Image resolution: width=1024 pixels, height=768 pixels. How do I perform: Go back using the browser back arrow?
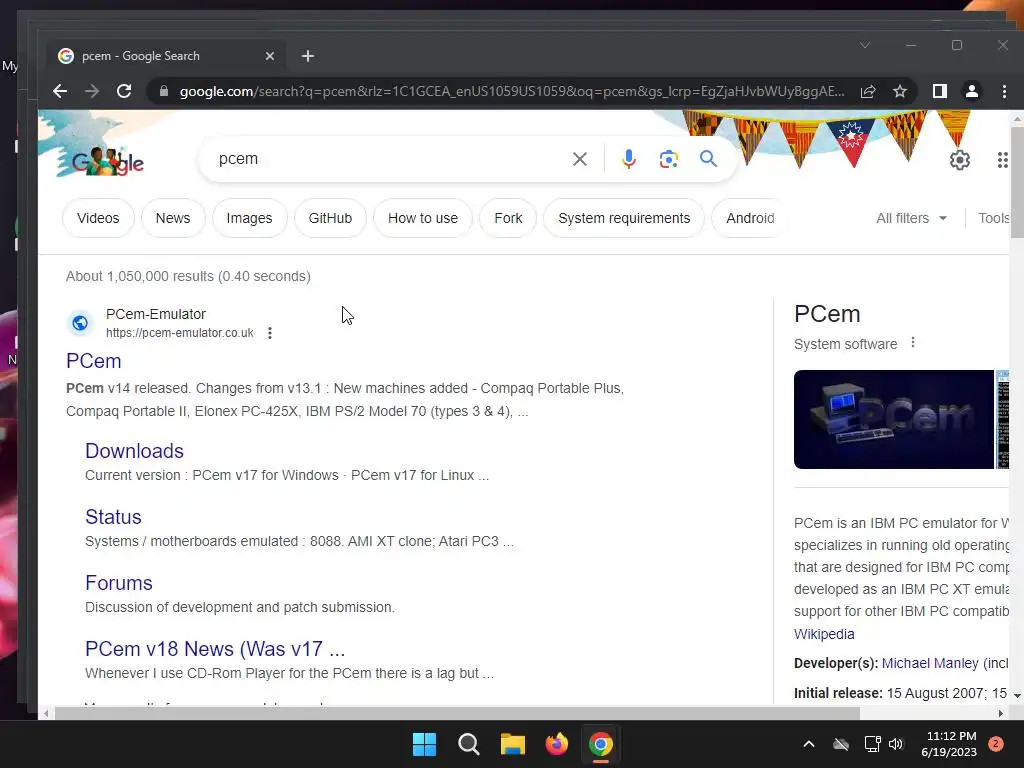(60, 91)
